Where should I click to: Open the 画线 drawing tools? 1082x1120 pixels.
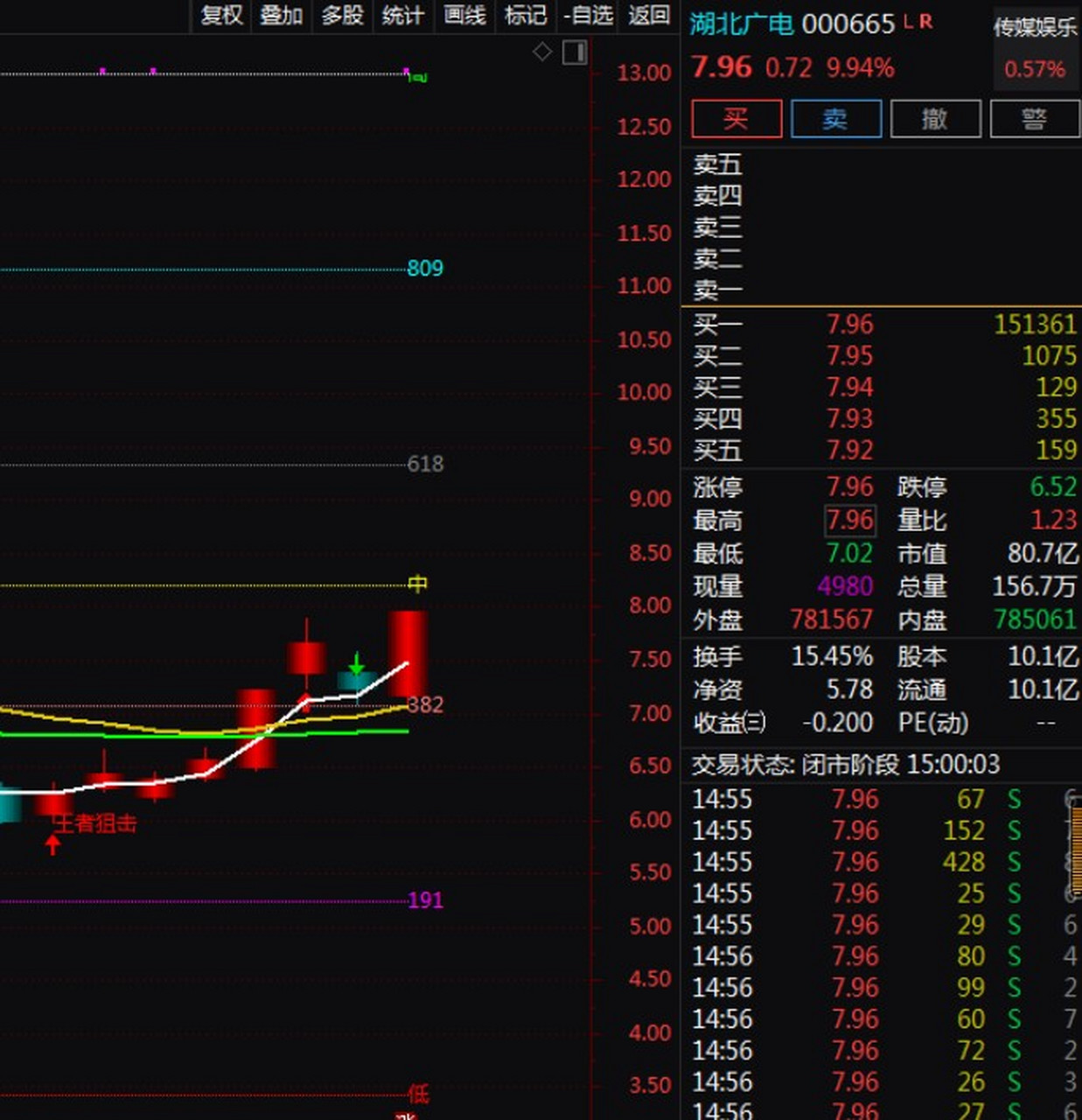point(464,15)
